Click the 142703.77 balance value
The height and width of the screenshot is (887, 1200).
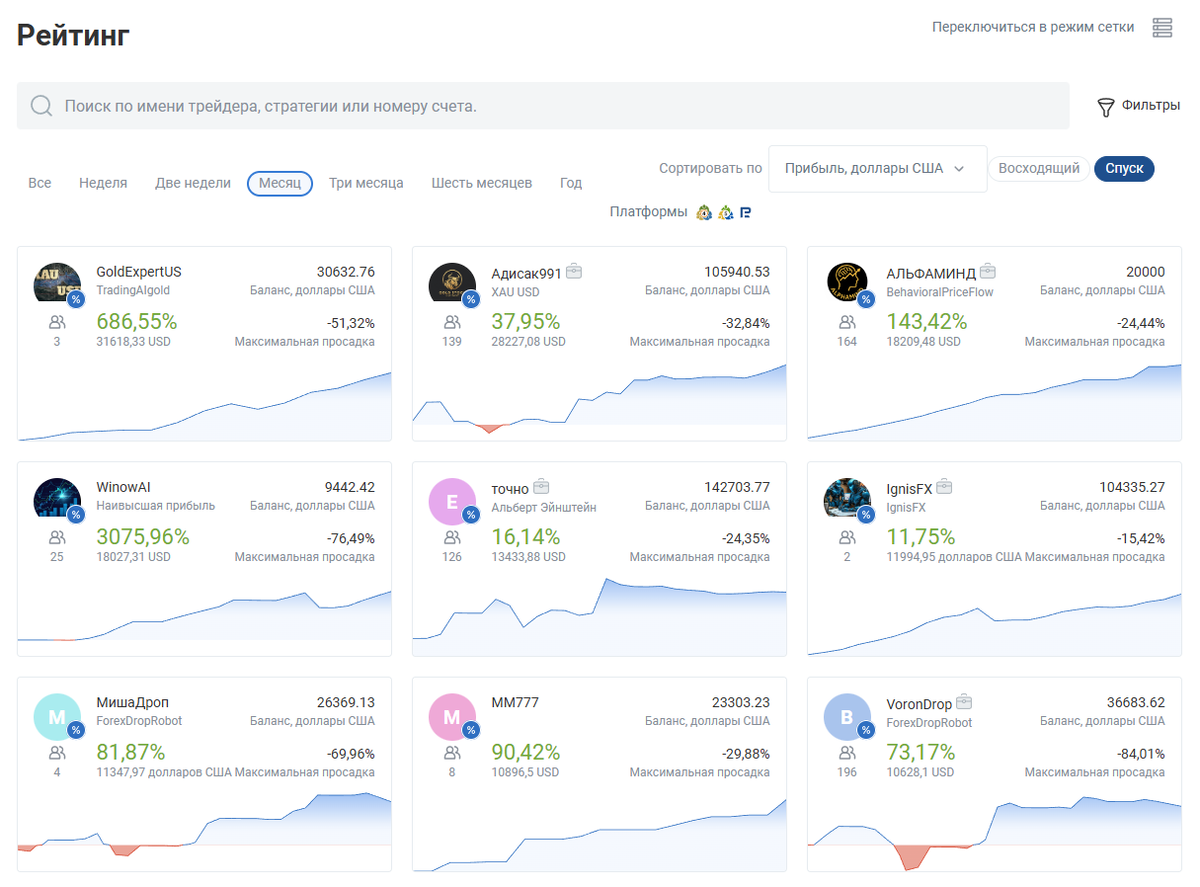pos(737,487)
